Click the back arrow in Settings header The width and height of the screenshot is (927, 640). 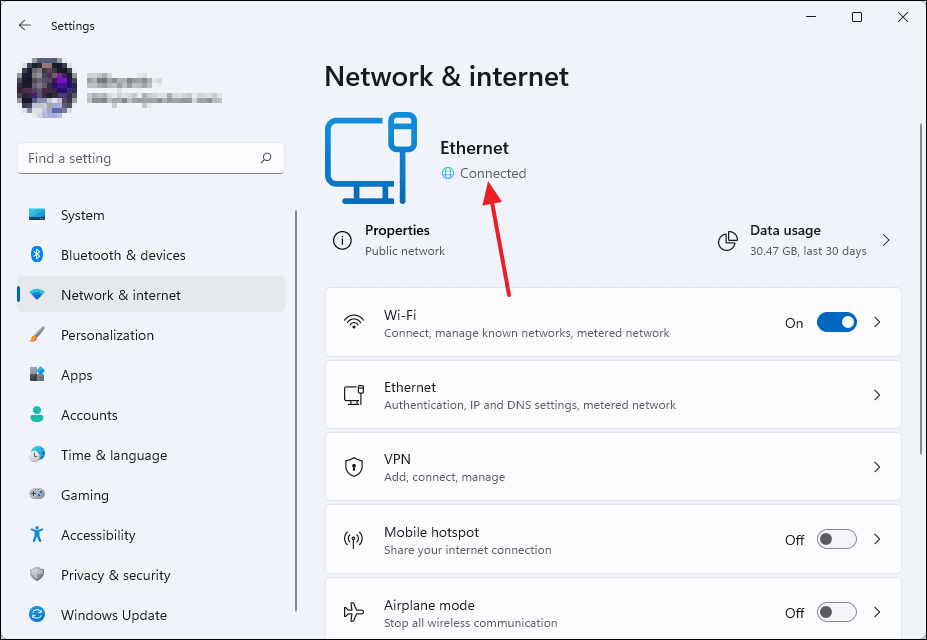click(x=25, y=26)
